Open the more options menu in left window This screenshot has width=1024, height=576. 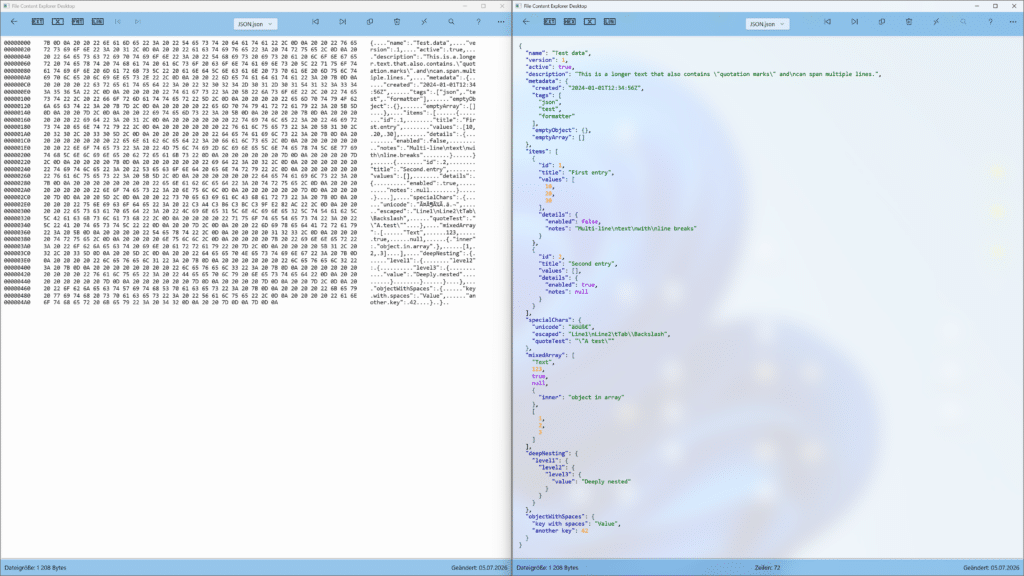[x=501, y=22]
